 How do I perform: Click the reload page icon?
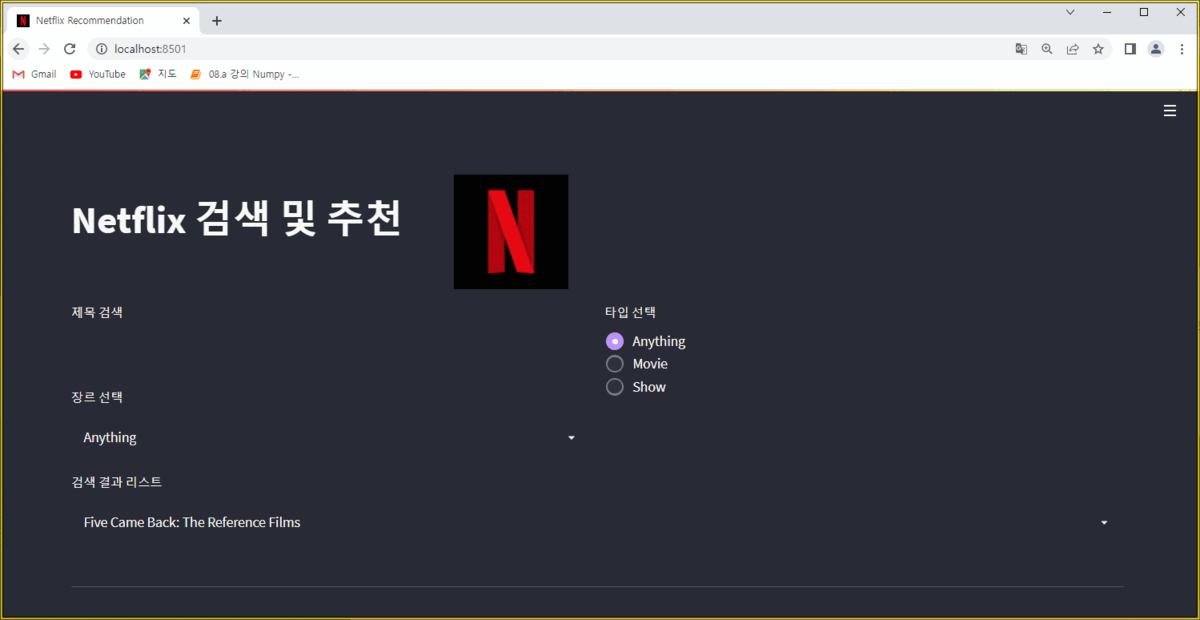click(x=69, y=48)
